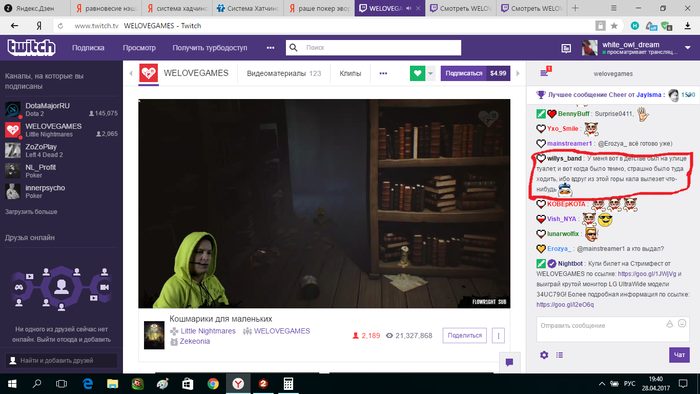Open the Windows Start button
This screenshot has height=394, width=700.
(x=12, y=383)
